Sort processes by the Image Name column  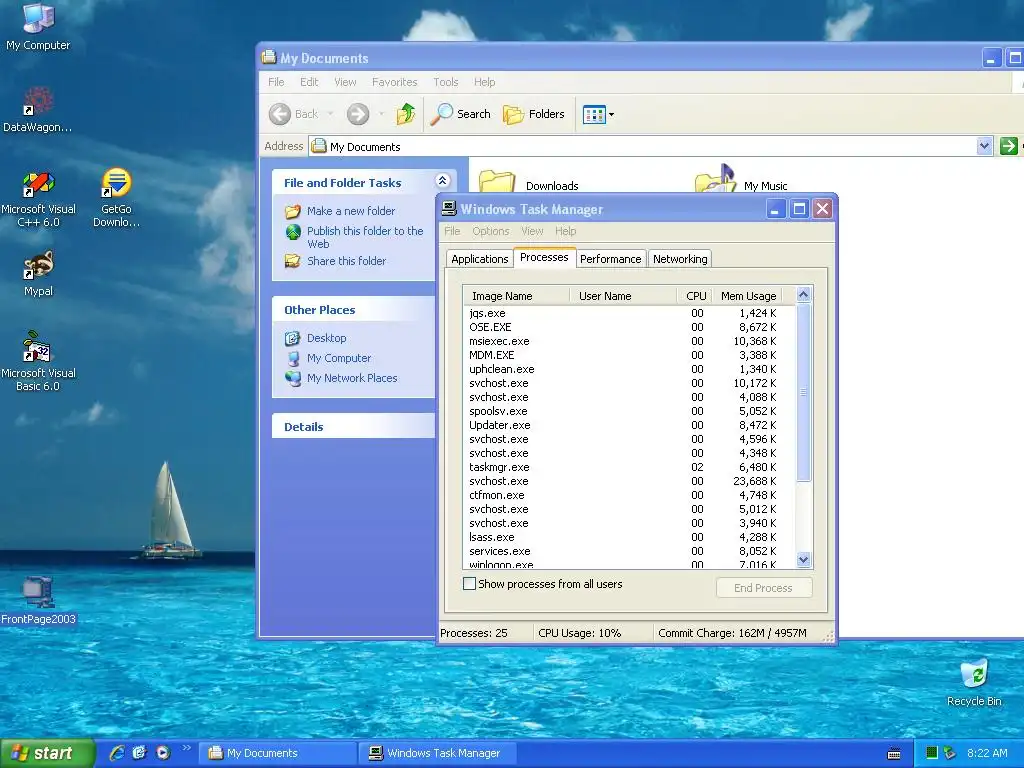click(517, 296)
